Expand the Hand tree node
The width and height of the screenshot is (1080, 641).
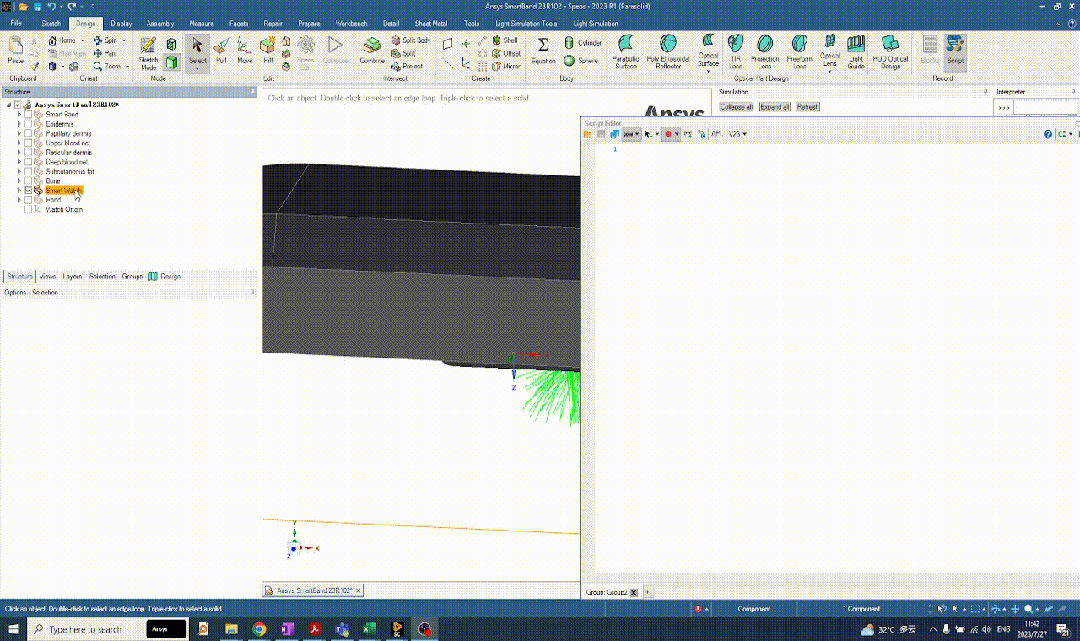tap(19, 200)
